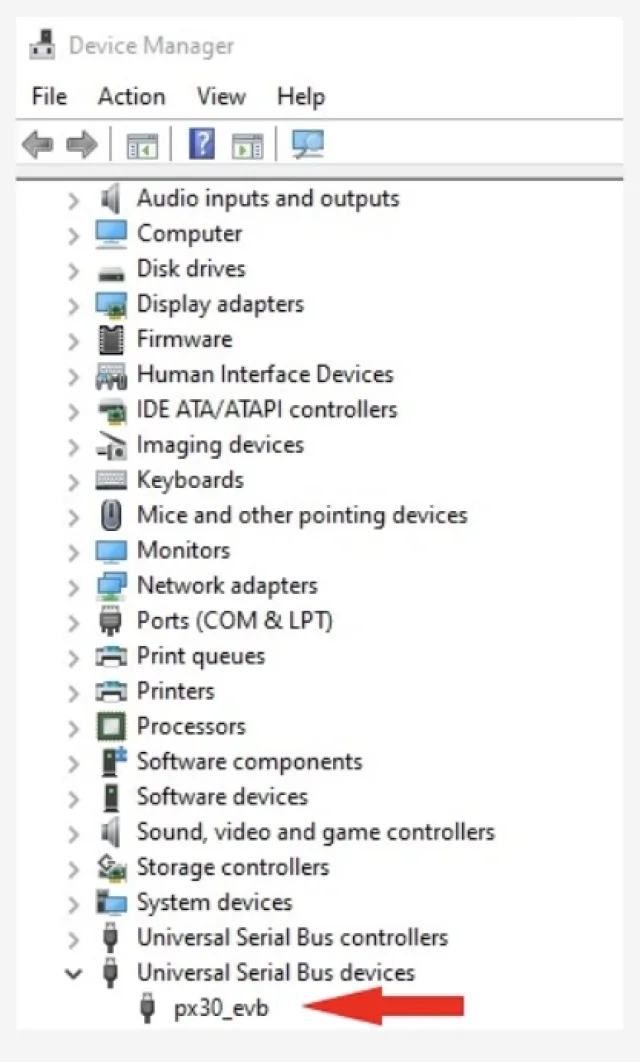Select Sound, video and game controllers
This screenshot has height=1062, width=640.
click(x=315, y=832)
